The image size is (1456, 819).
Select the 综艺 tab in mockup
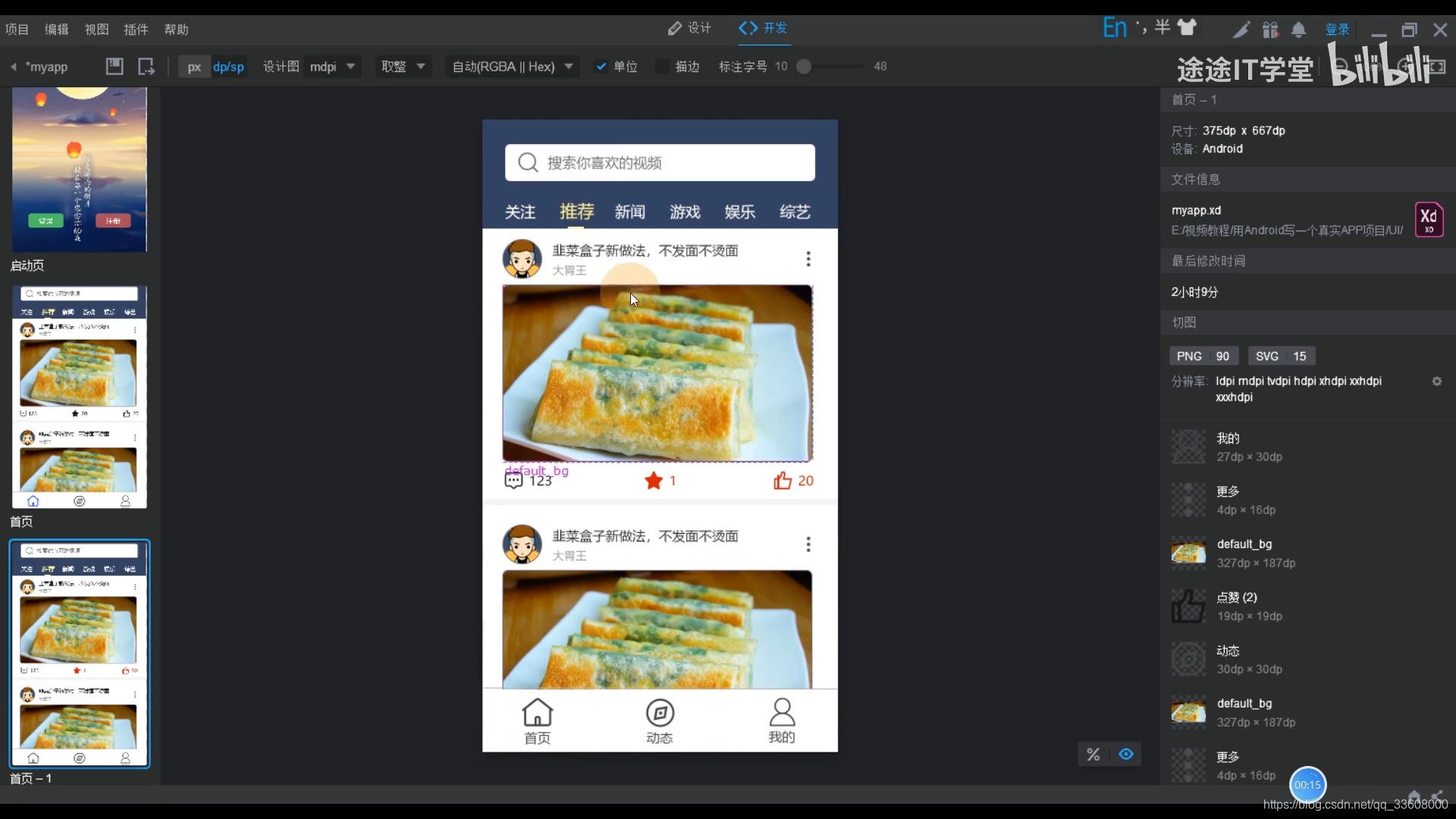point(795,212)
